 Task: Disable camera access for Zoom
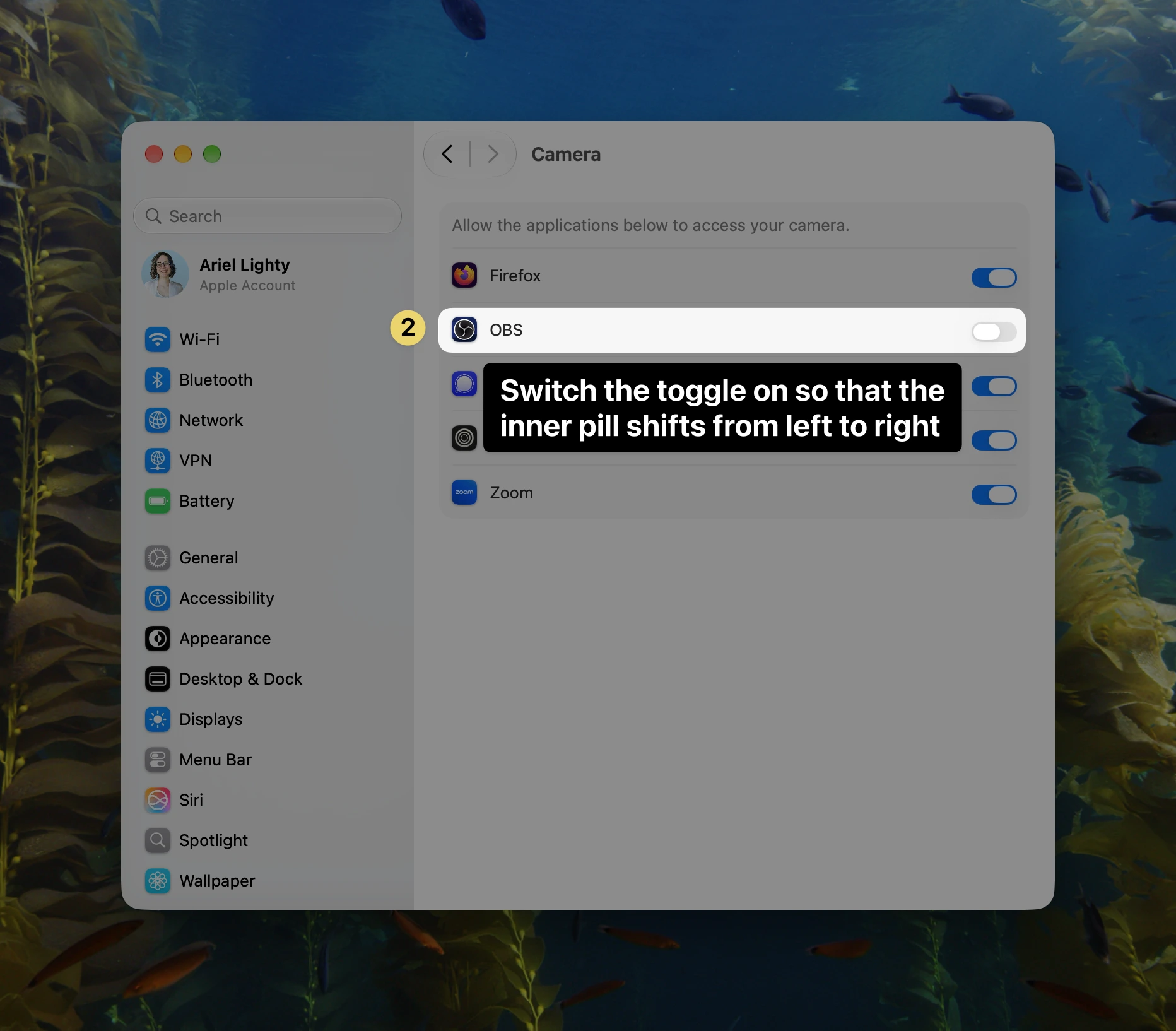click(994, 495)
